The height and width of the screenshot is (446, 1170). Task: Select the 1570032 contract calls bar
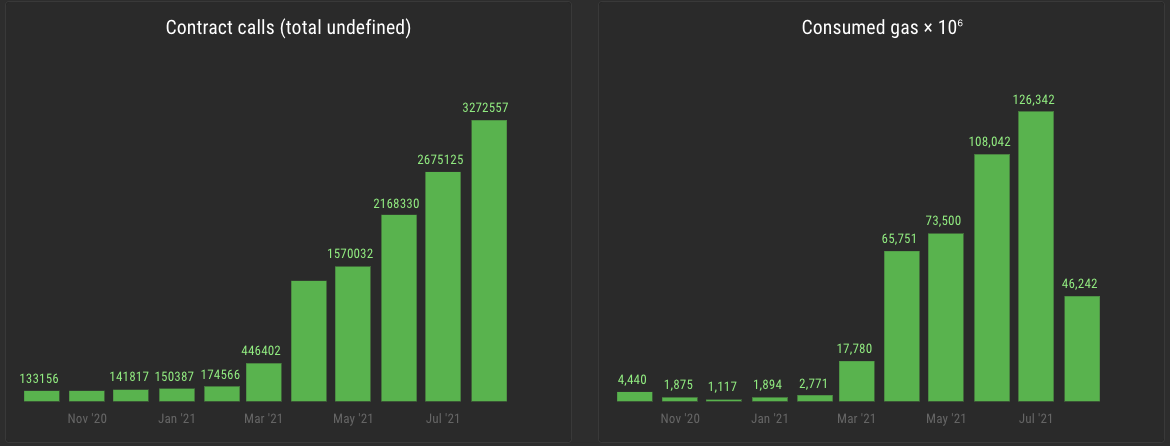tap(353, 334)
